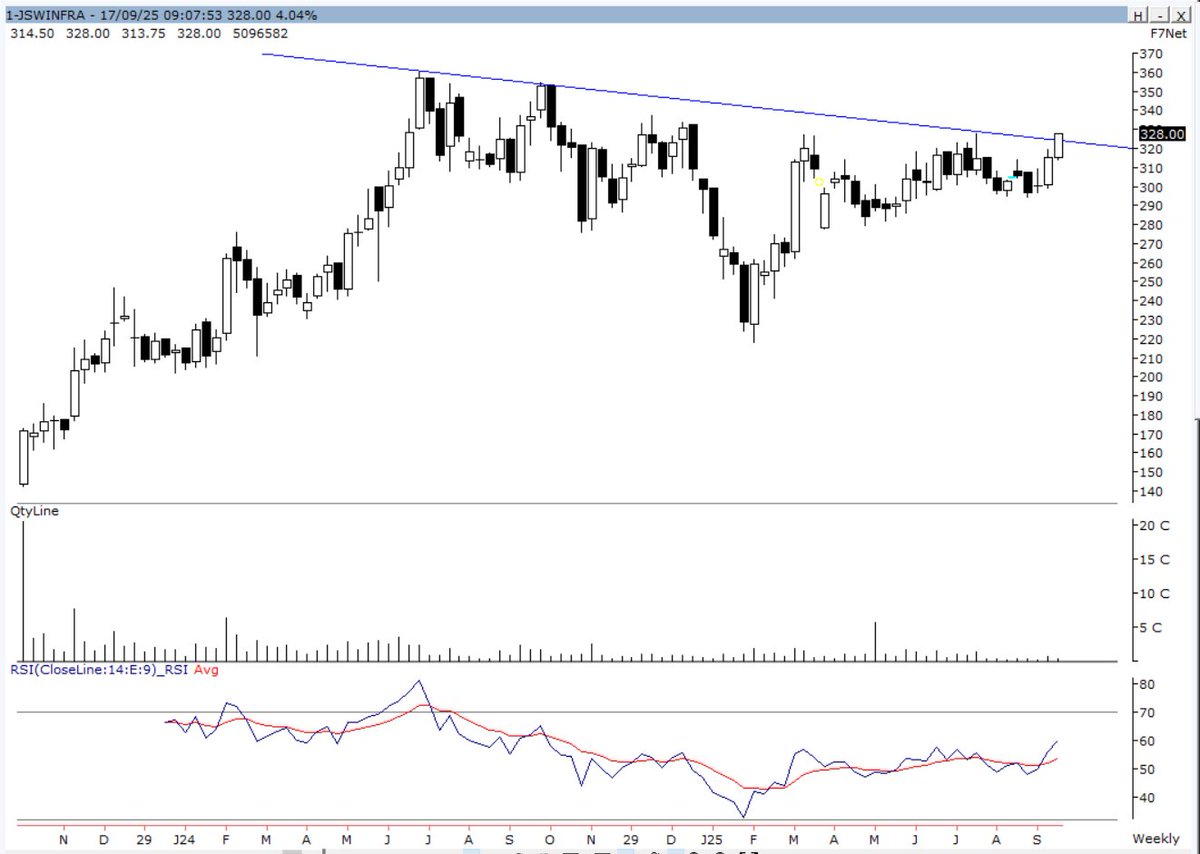The width and height of the screenshot is (1200, 854).
Task: Click the minimize button of the chart window
Action: tap(1161, 14)
